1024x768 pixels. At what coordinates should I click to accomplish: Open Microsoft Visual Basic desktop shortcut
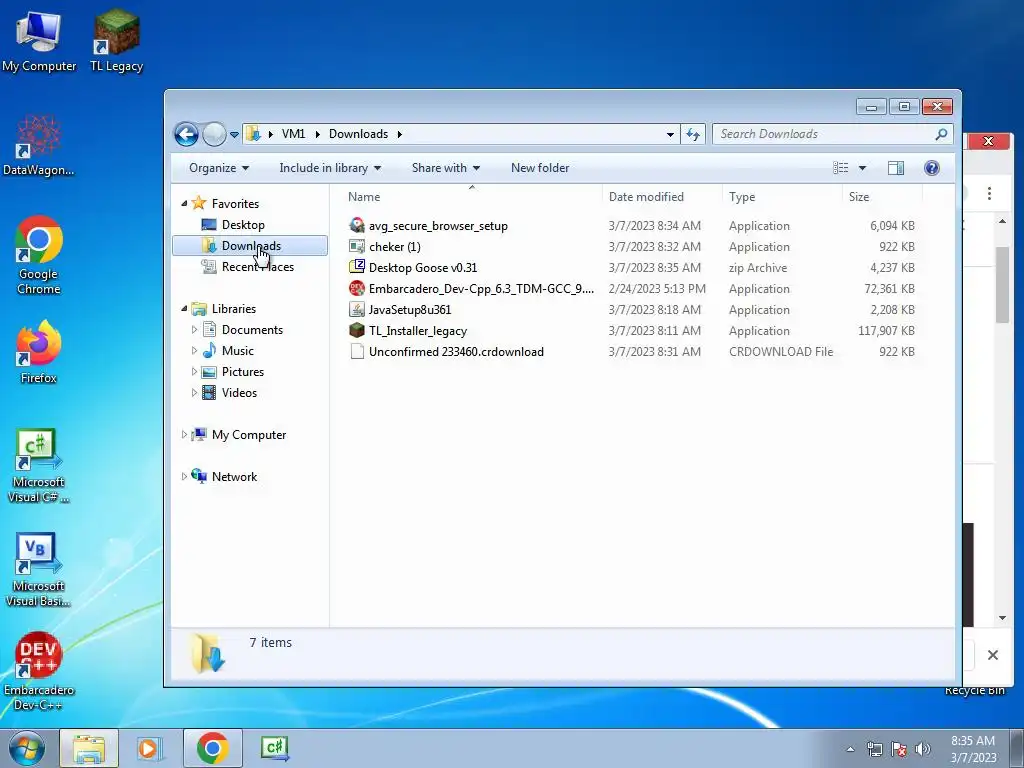click(x=39, y=569)
